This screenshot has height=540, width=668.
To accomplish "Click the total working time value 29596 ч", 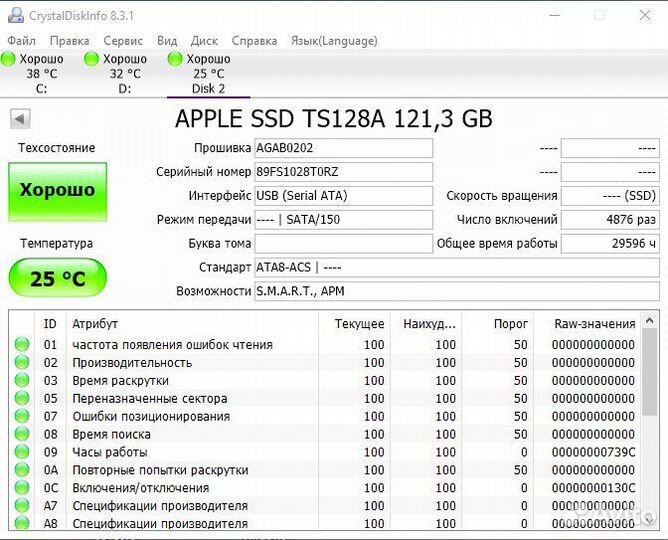I will click(610, 244).
